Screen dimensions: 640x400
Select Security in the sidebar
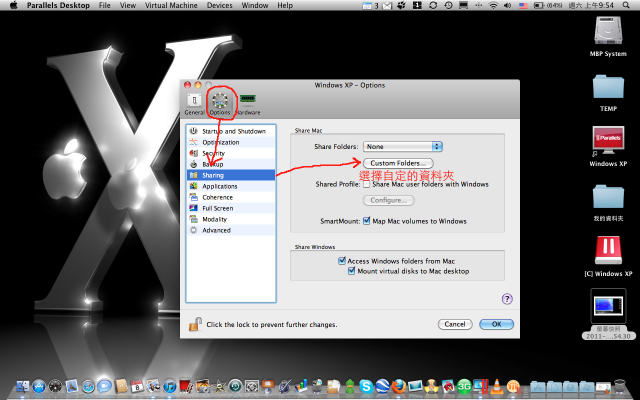click(x=231, y=153)
